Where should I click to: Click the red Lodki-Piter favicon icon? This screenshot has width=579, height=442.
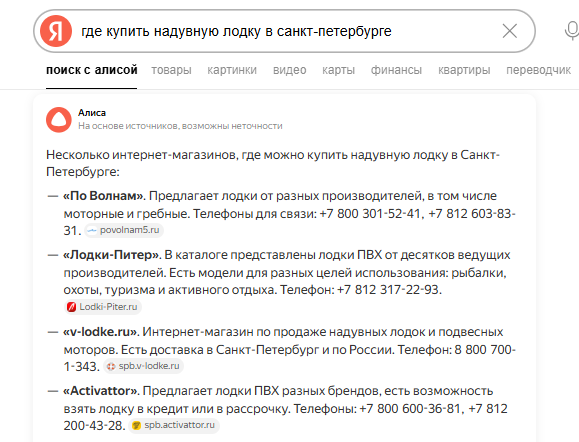click(x=71, y=307)
